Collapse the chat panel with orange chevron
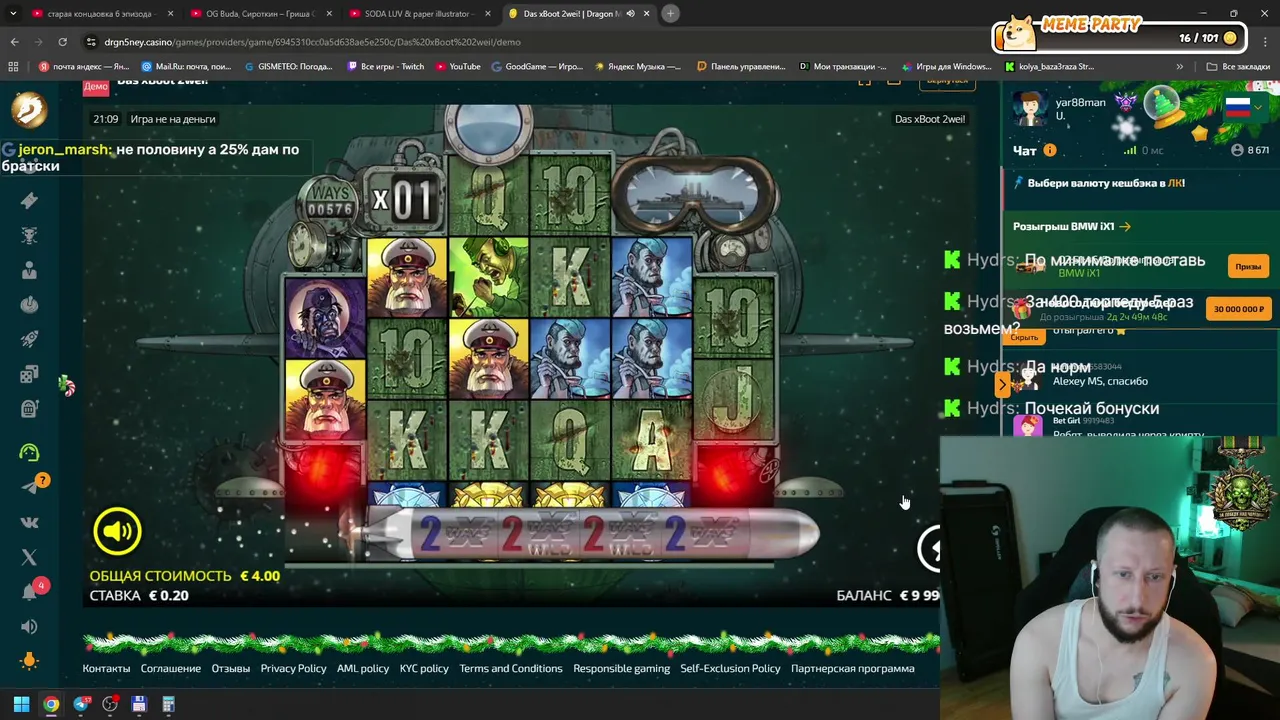1280x720 pixels. 1002,384
